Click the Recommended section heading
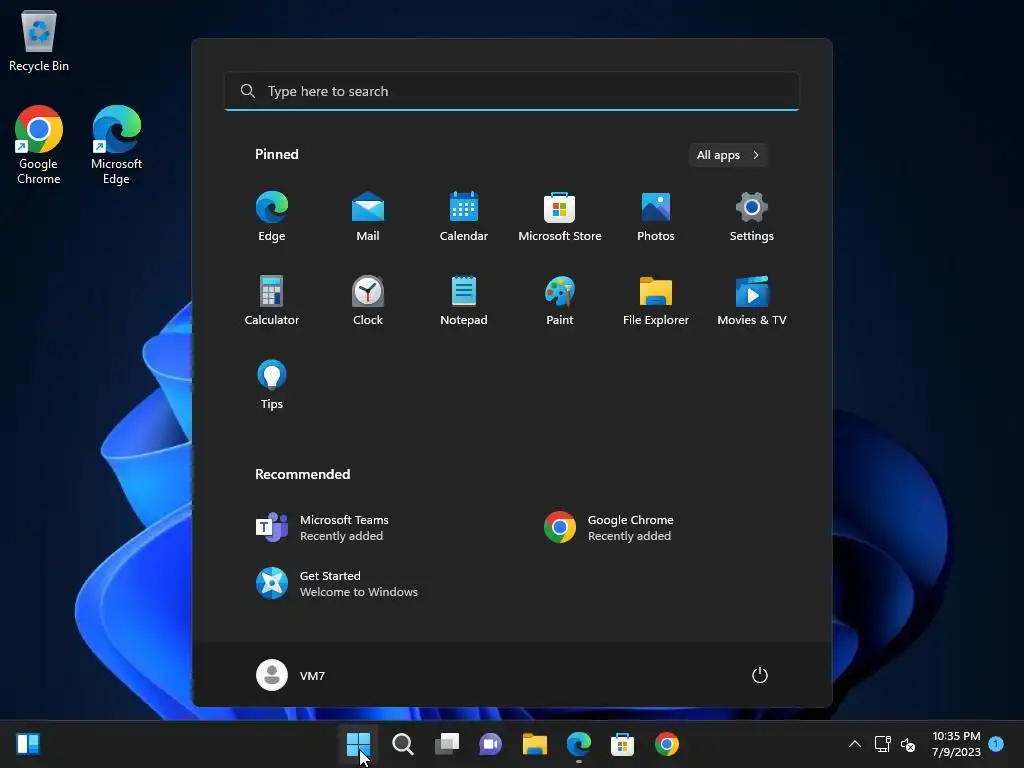 pos(302,474)
